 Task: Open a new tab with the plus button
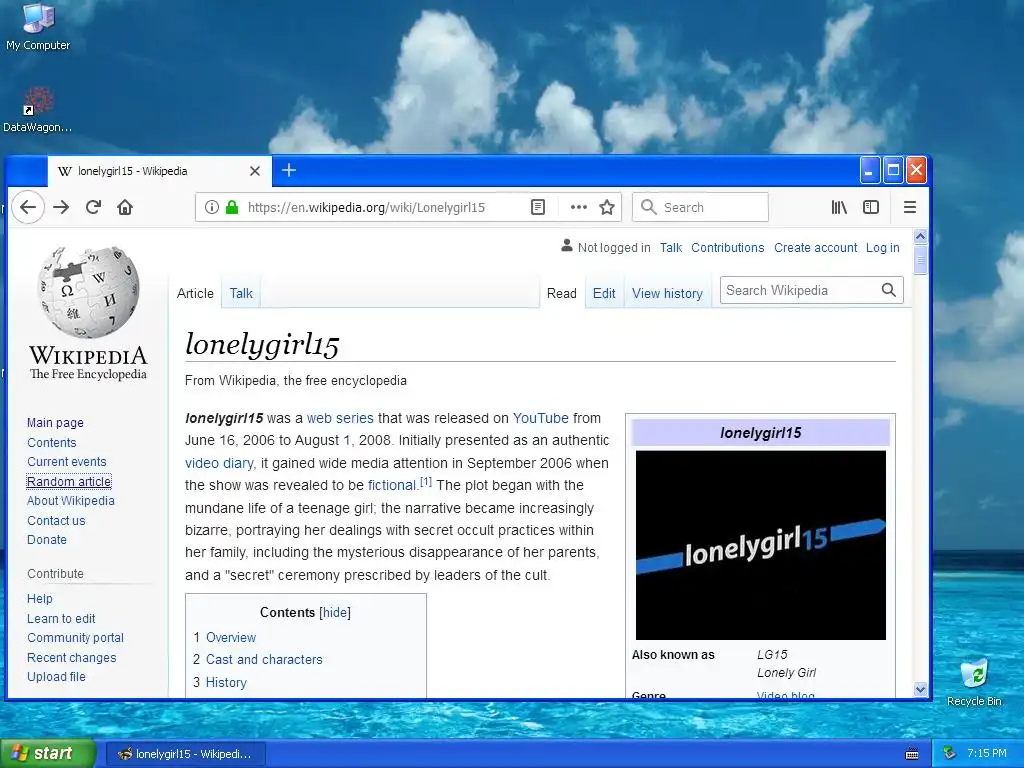click(x=289, y=170)
